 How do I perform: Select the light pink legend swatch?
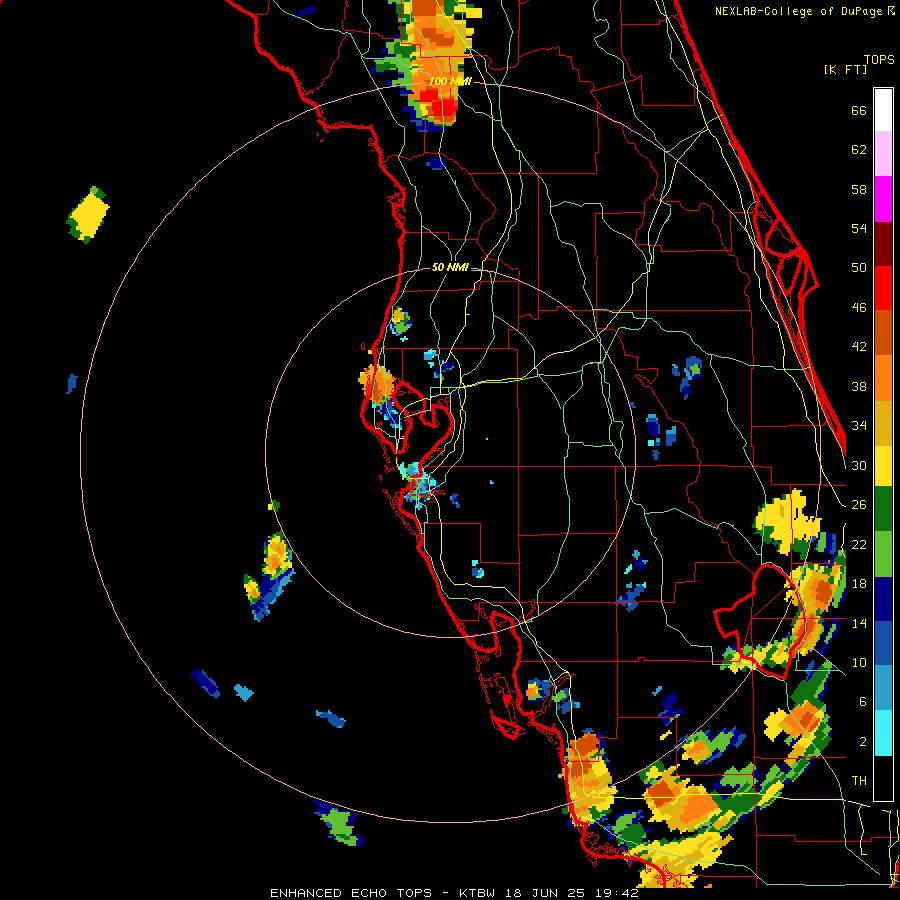(883, 153)
